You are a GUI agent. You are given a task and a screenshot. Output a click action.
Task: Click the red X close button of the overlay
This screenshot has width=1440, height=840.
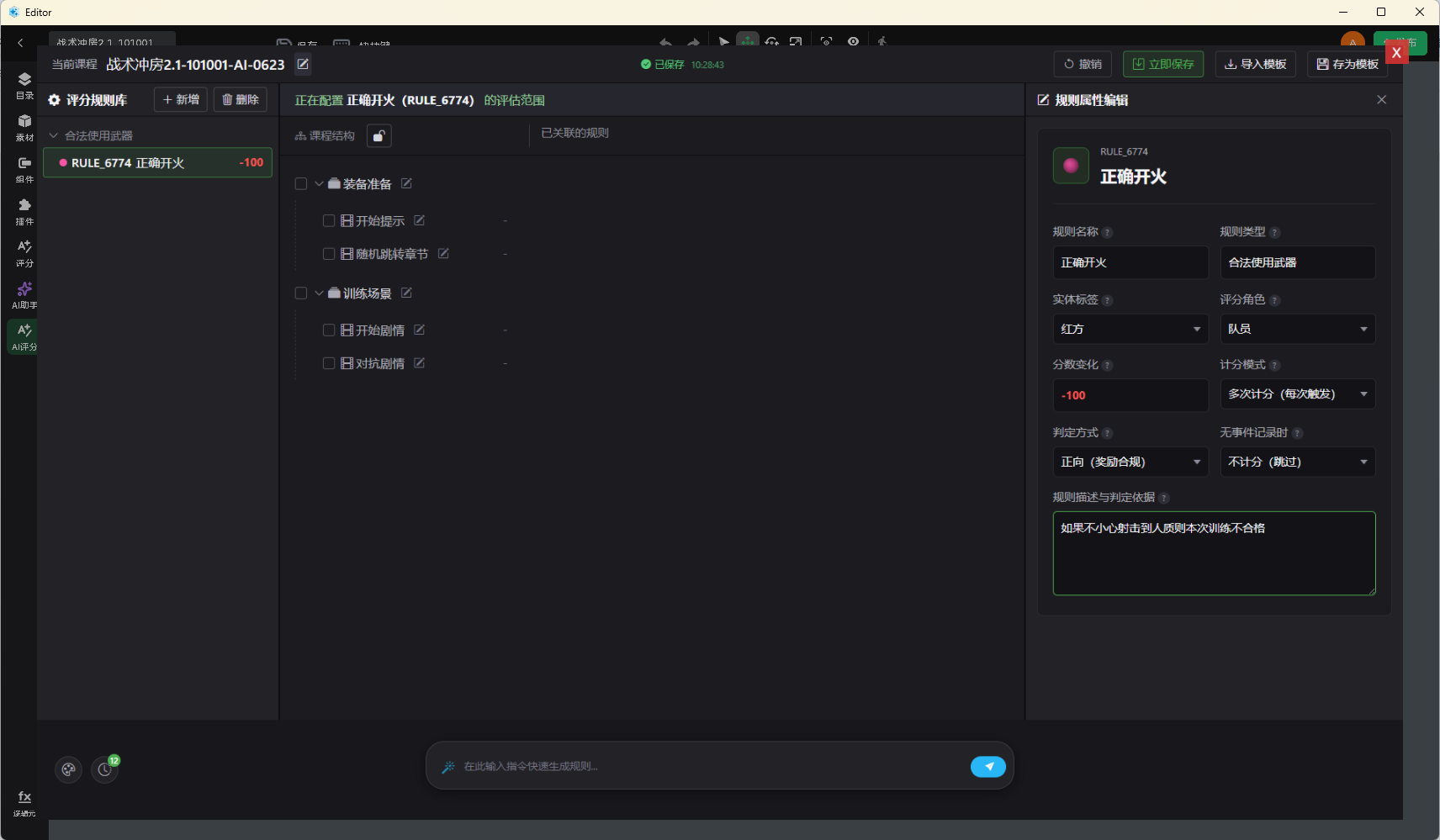click(1396, 52)
